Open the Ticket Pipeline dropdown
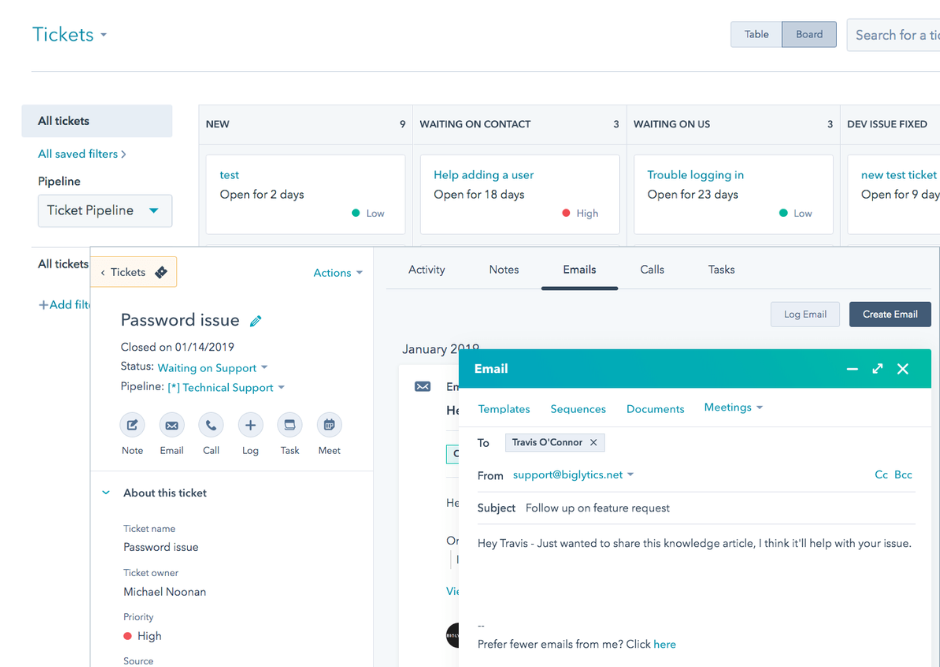The width and height of the screenshot is (940, 667). coord(104,211)
